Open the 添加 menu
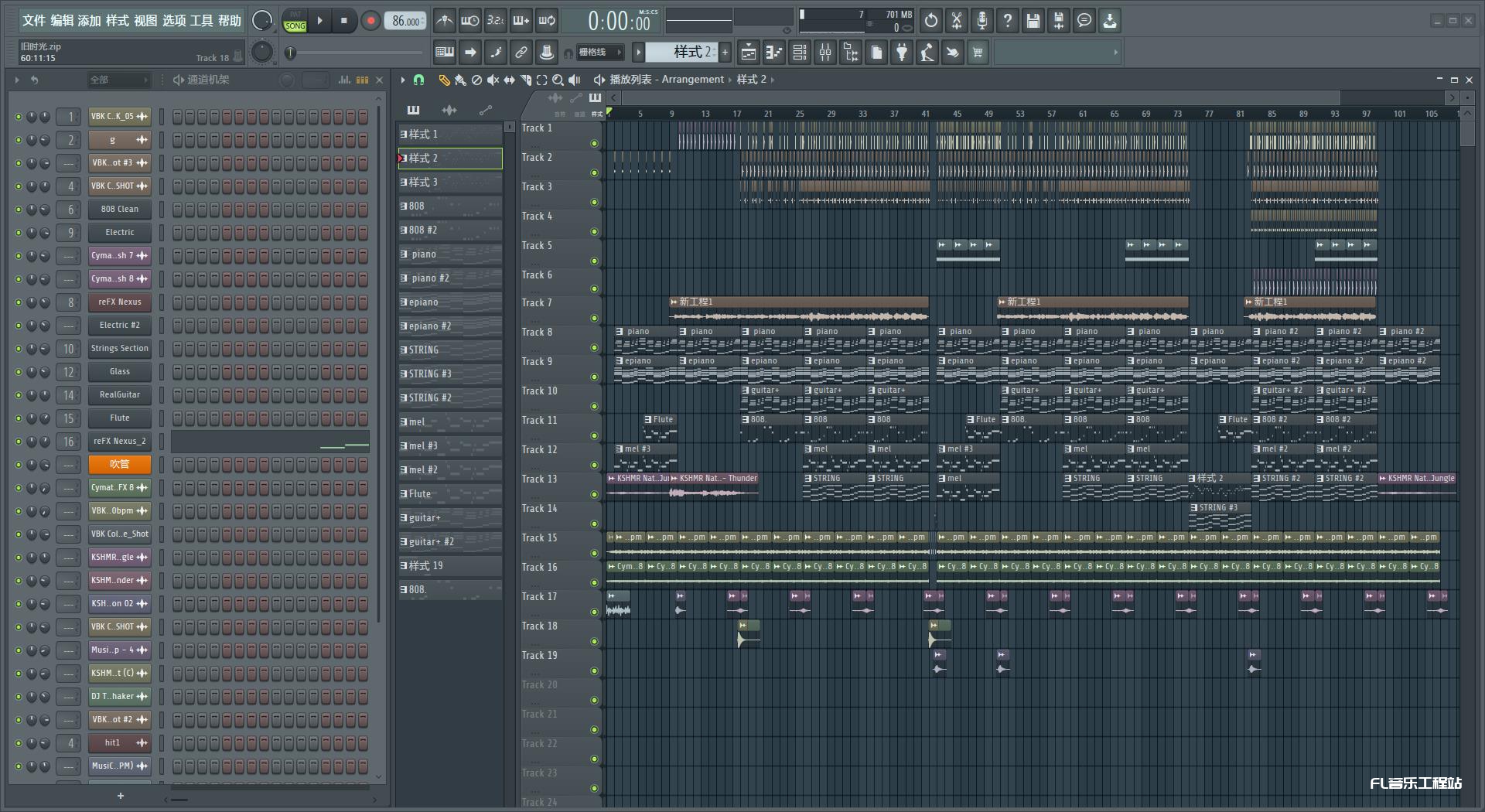Viewport: 1485px width, 812px height. (x=90, y=21)
